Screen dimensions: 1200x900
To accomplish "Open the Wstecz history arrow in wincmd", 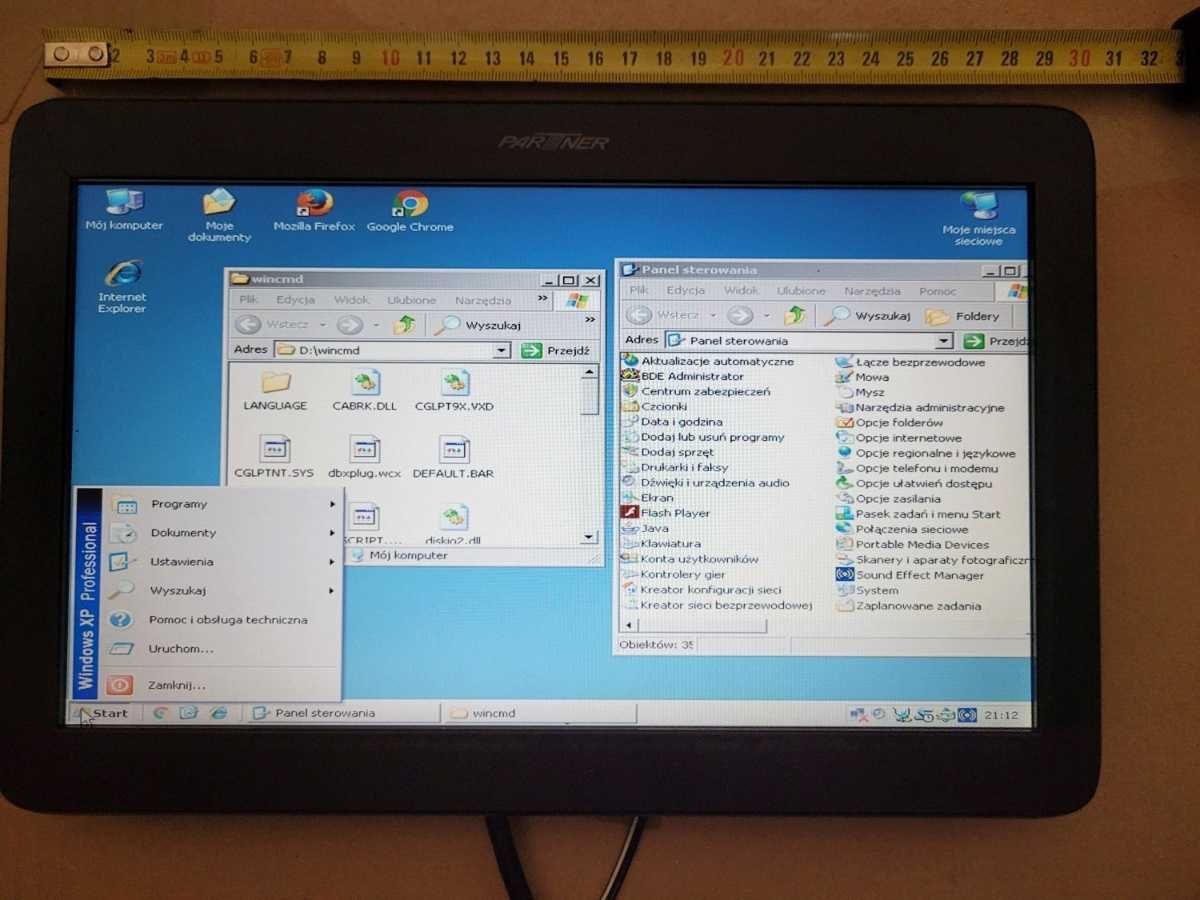I will click(322, 325).
